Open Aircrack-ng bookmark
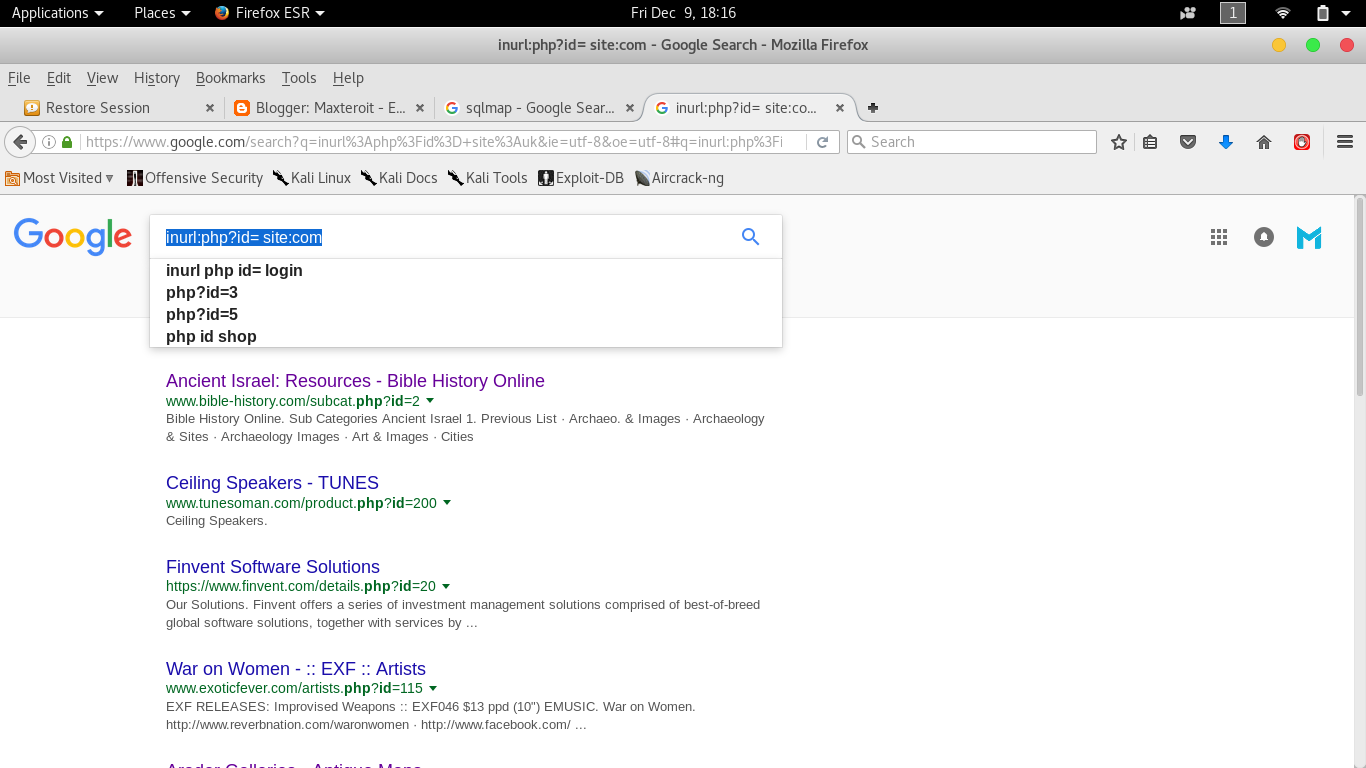This screenshot has width=1366, height=768. click(x=679, y=178)
